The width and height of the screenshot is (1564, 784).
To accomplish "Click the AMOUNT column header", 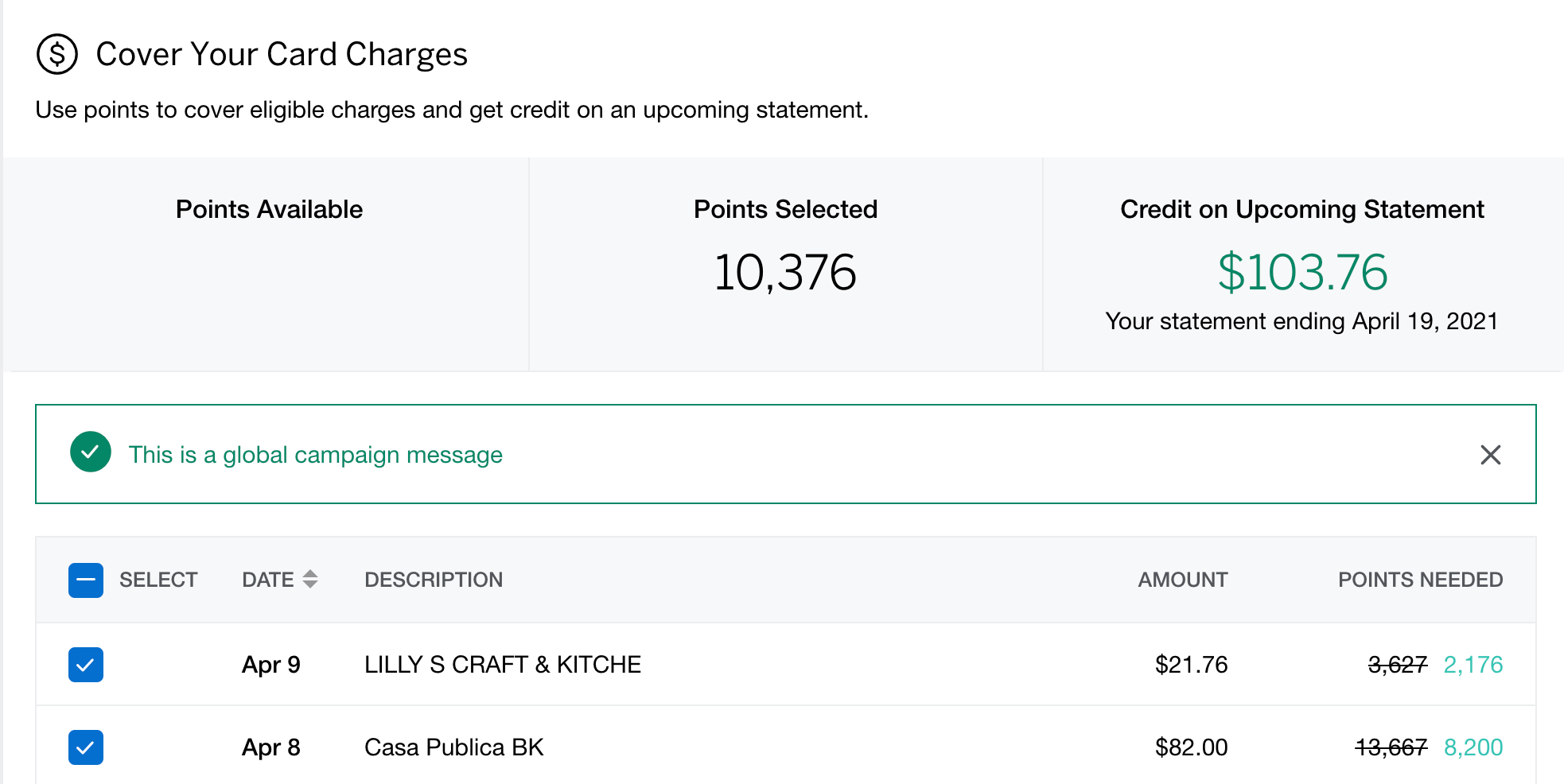I will click(x=1182, y=580).
